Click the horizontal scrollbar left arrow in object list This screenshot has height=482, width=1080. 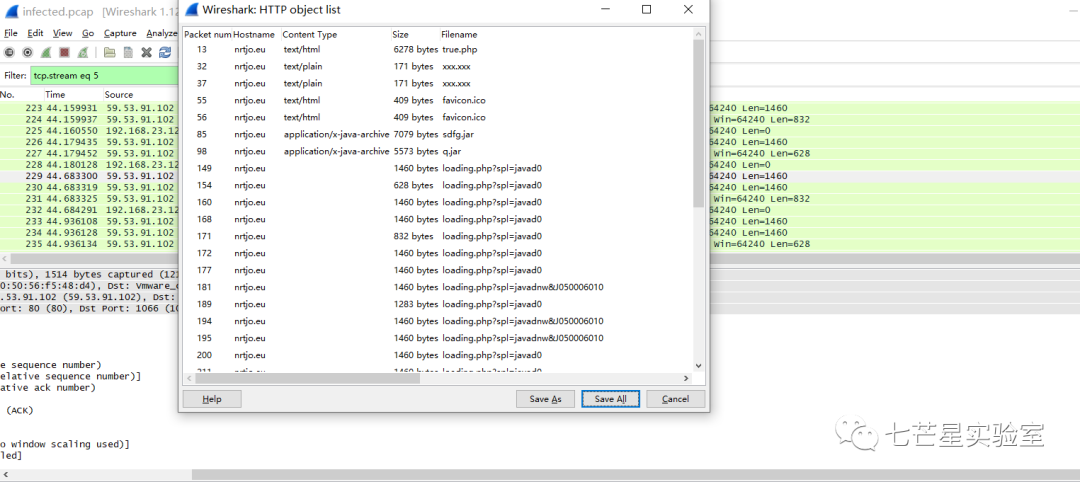189,378
